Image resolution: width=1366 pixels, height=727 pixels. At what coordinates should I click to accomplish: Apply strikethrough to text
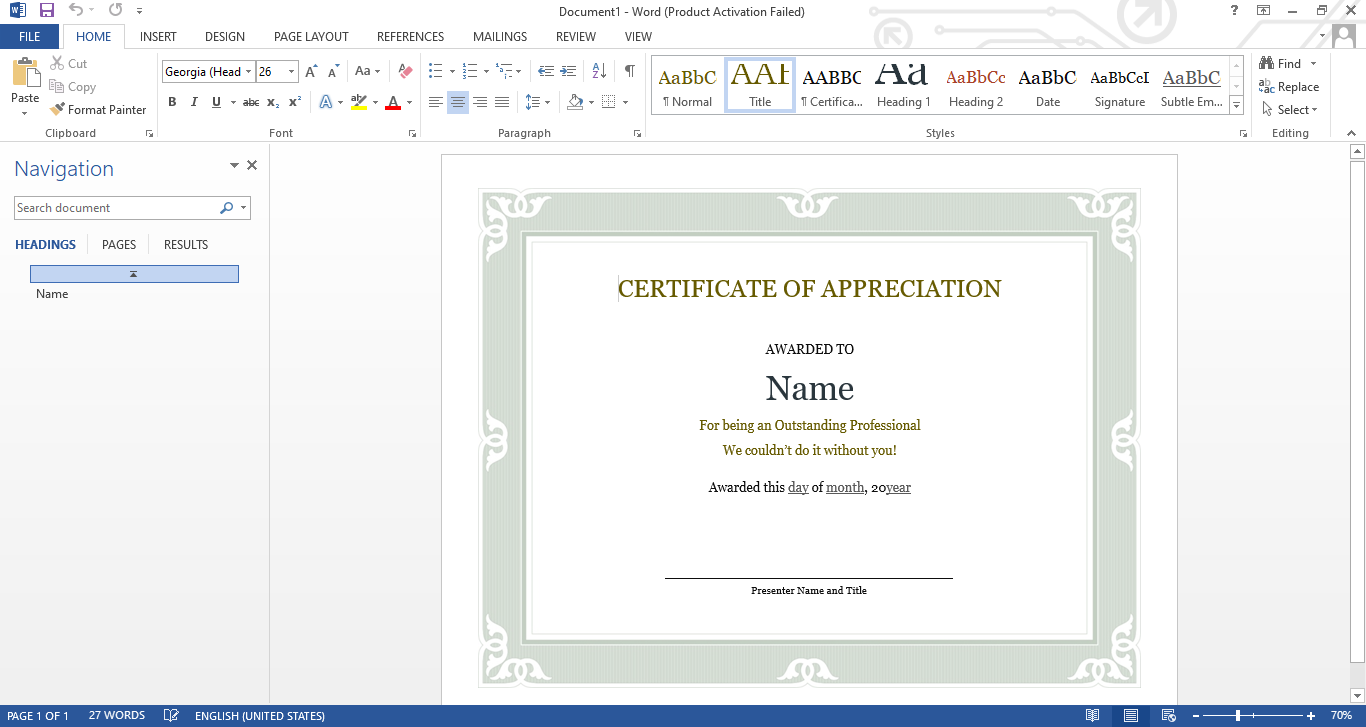[x=250, y=101]
